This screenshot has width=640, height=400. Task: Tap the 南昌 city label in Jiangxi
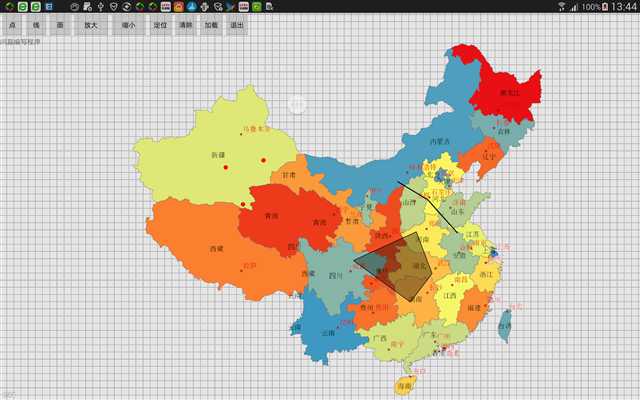[x=461, y=280]
